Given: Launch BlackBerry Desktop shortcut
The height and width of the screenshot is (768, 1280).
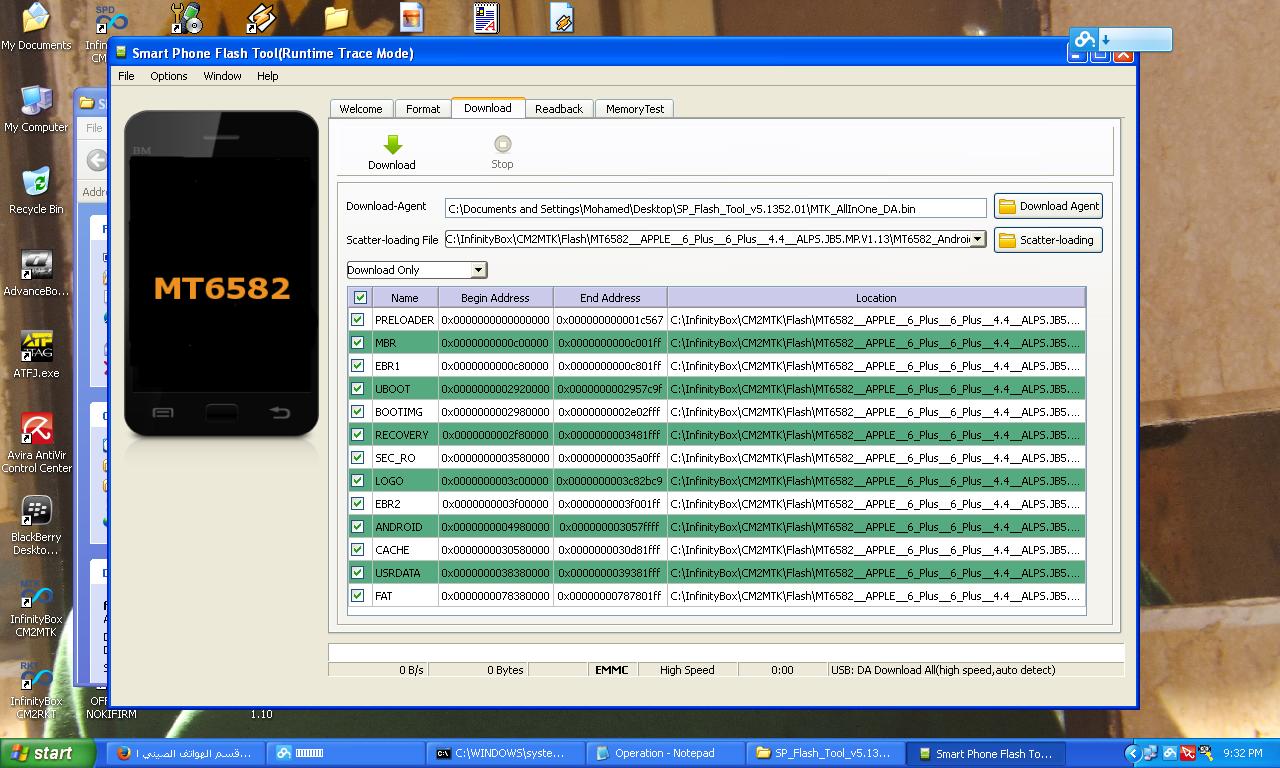Looking at the screenshot, I should (36, 511).
